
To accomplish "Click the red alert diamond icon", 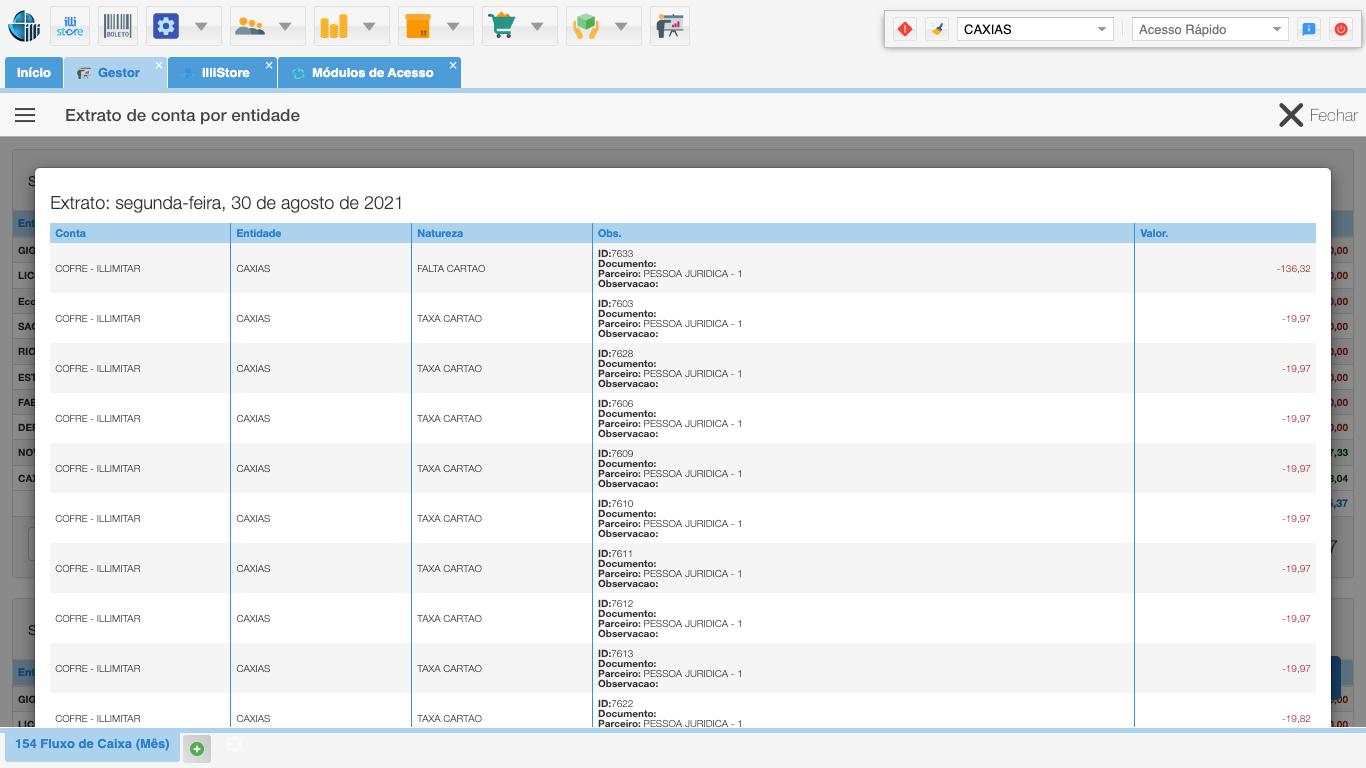I will click(x=905, y=29).
